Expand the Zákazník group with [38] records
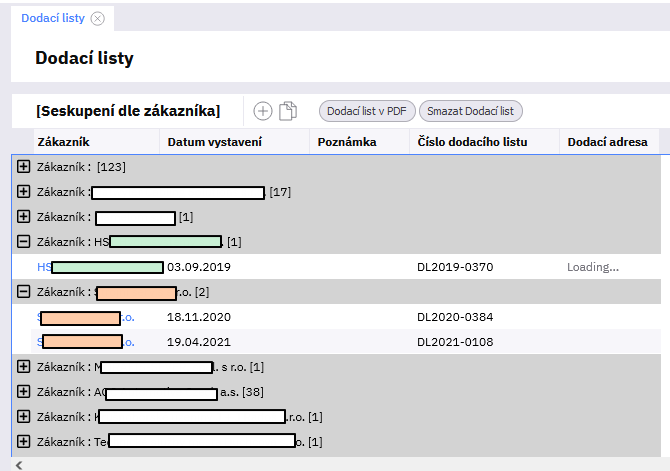Screen dimensions: 670x471 coord(24,392)
